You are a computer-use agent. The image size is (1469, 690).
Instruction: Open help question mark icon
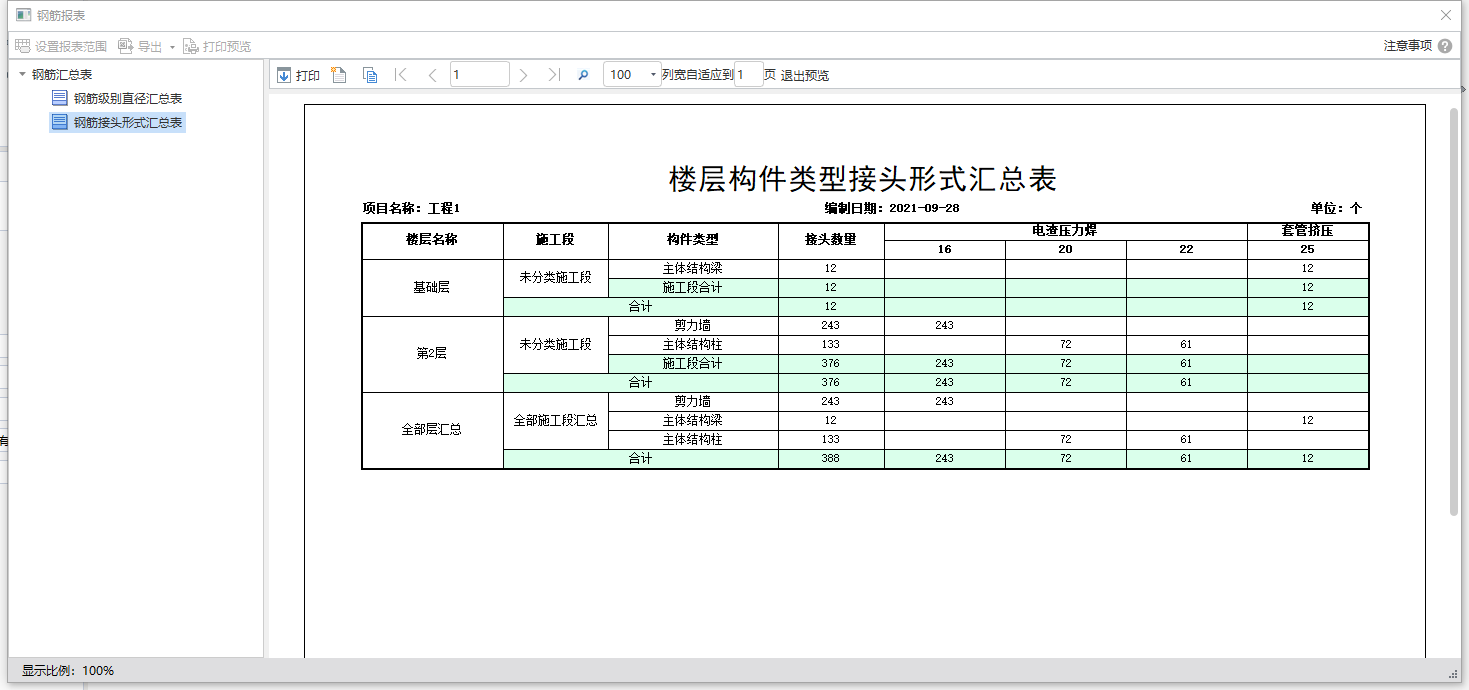[x=1445, y=46]
